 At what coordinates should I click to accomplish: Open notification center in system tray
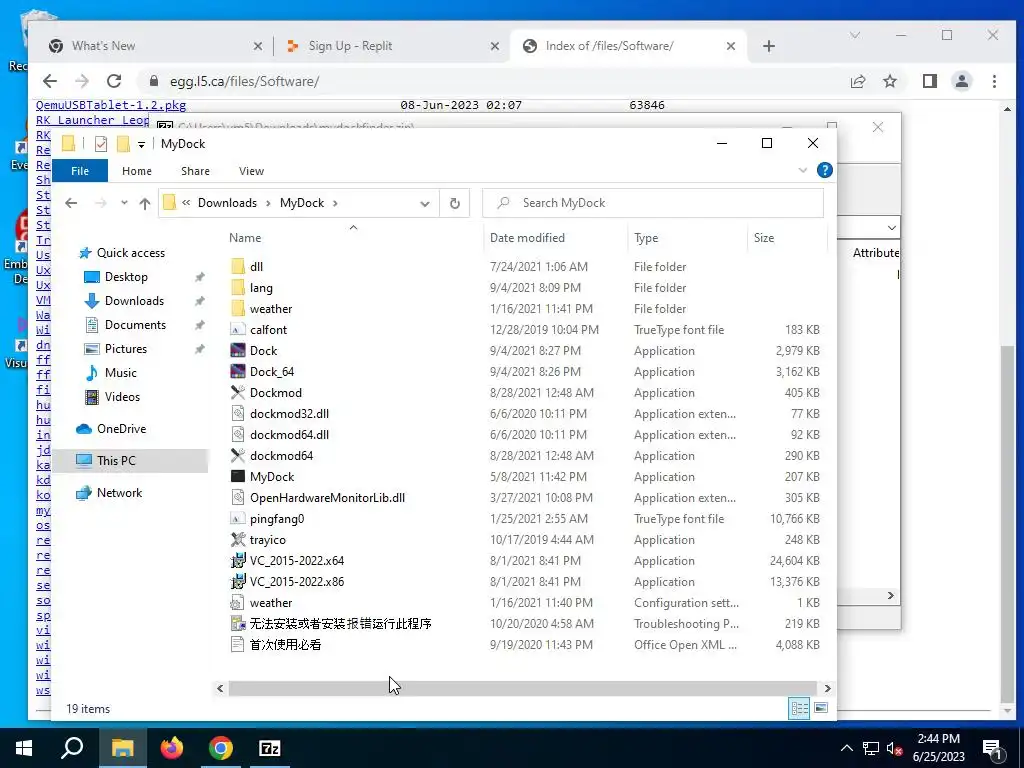click(992, 748)
